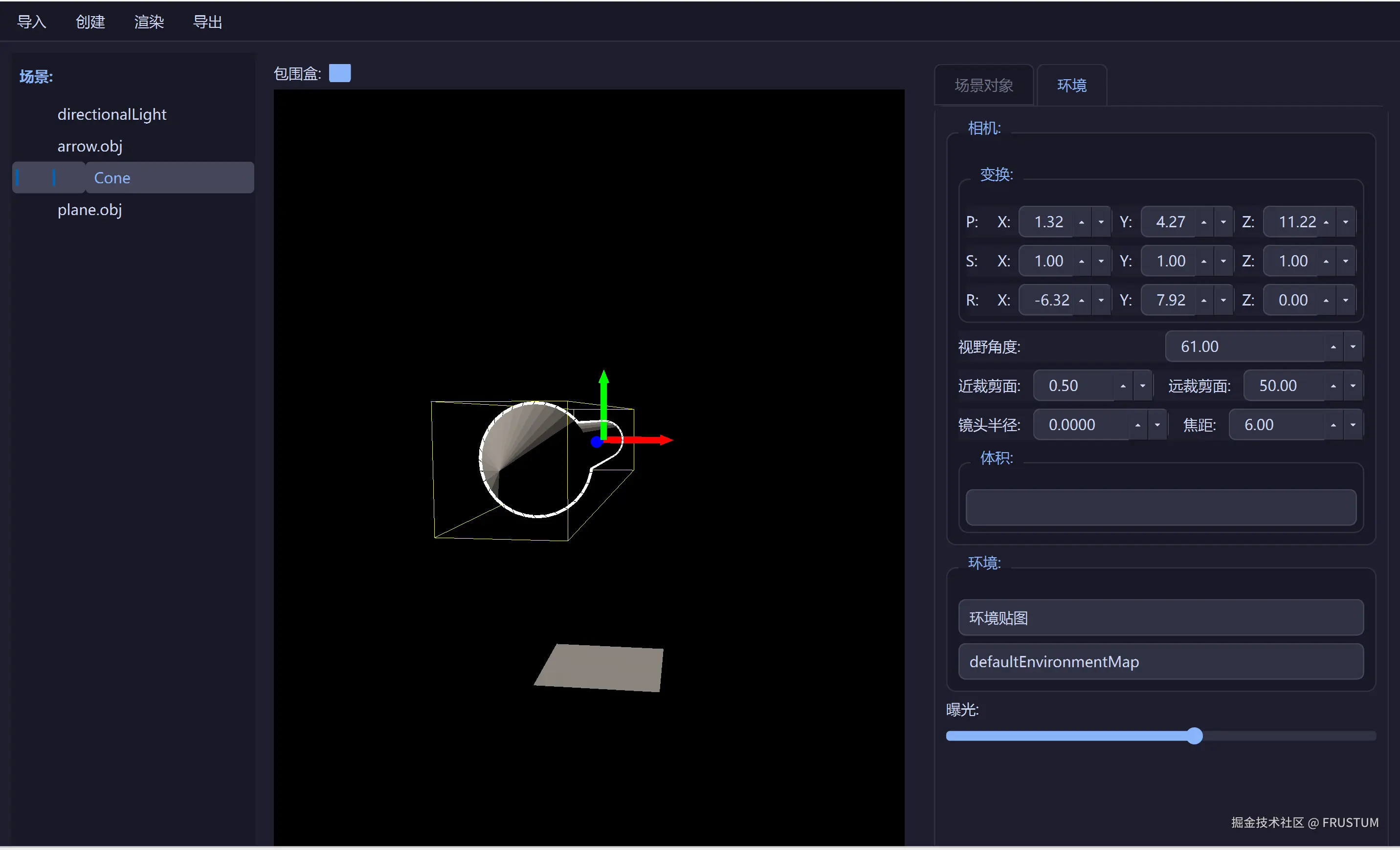This screenshot has width=1400, height=850.
Task: Open the 渲染 render menu
Action: tap(149, 22)
